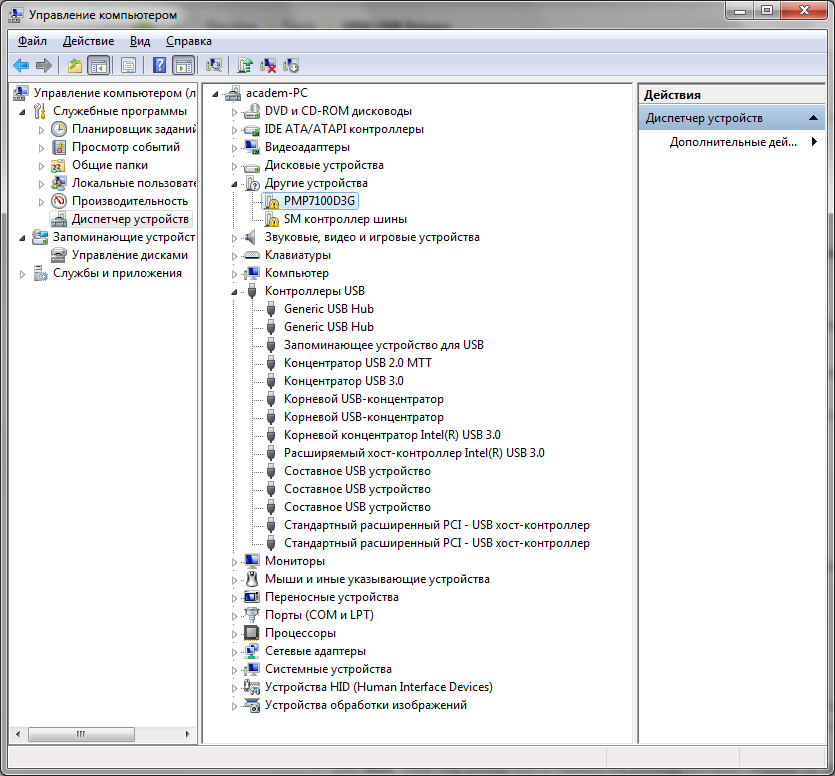
Task: Expand Звуковые, видео и игровые устройства
Action: 234,238
